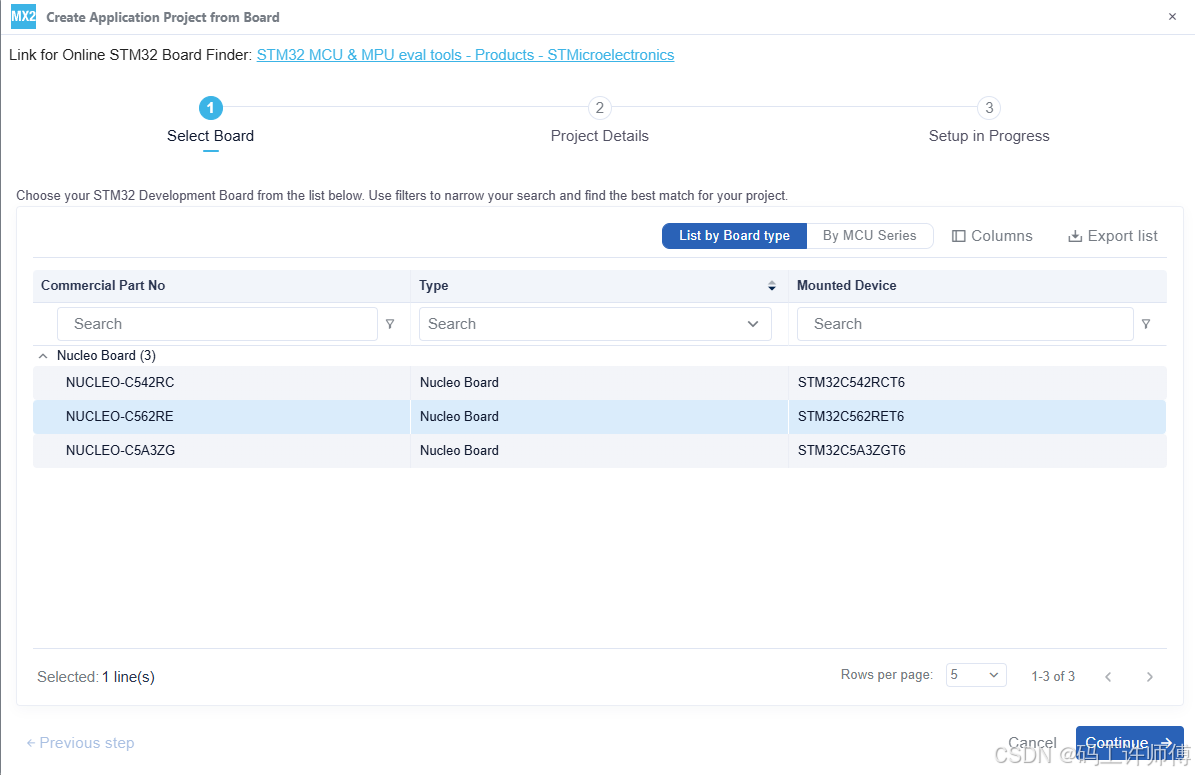Open the Rows per page dropdown
This screenshot has height=775, width=1195.
(976, 675)
